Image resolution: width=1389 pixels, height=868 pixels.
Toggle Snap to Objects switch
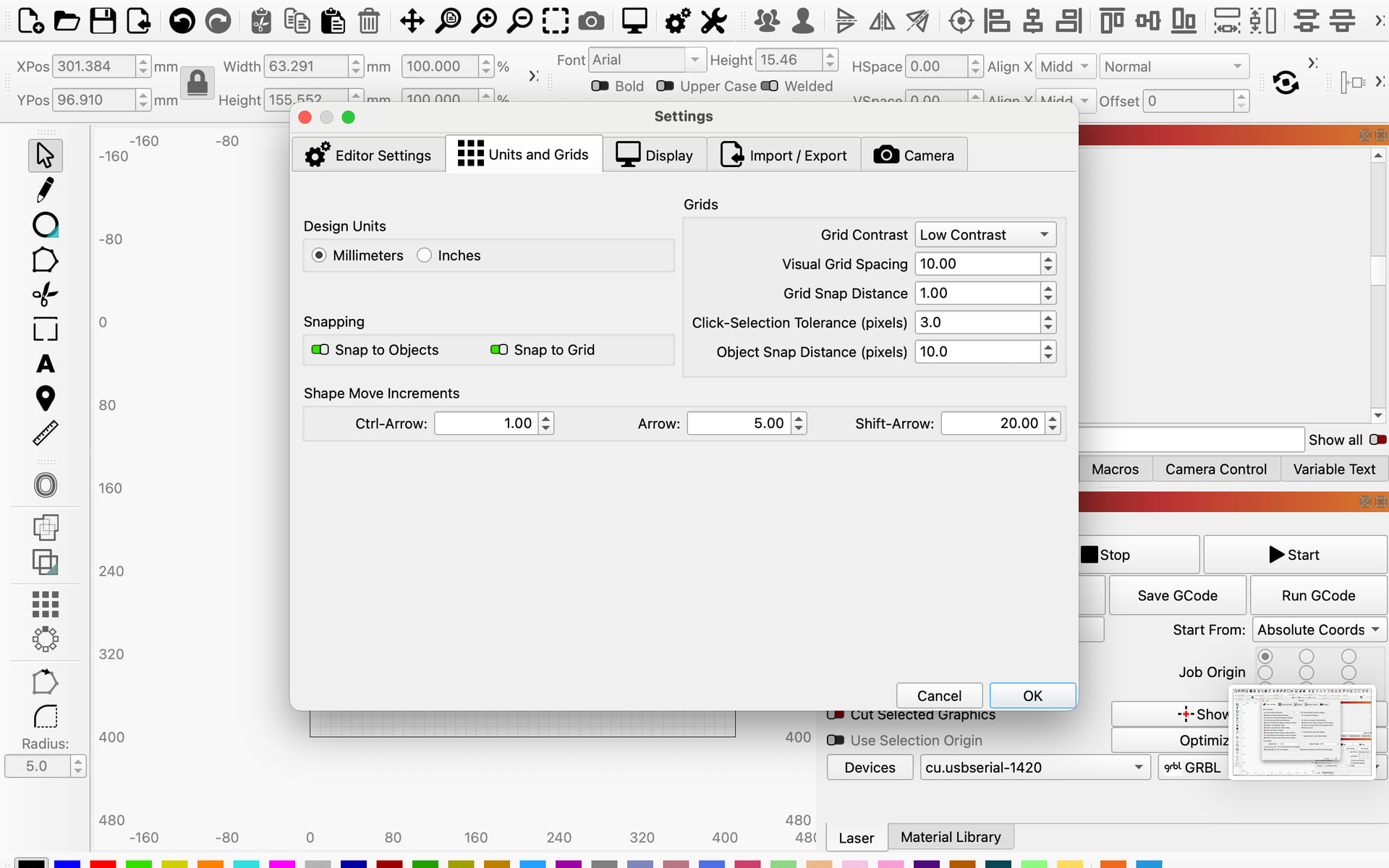(320, 350)
